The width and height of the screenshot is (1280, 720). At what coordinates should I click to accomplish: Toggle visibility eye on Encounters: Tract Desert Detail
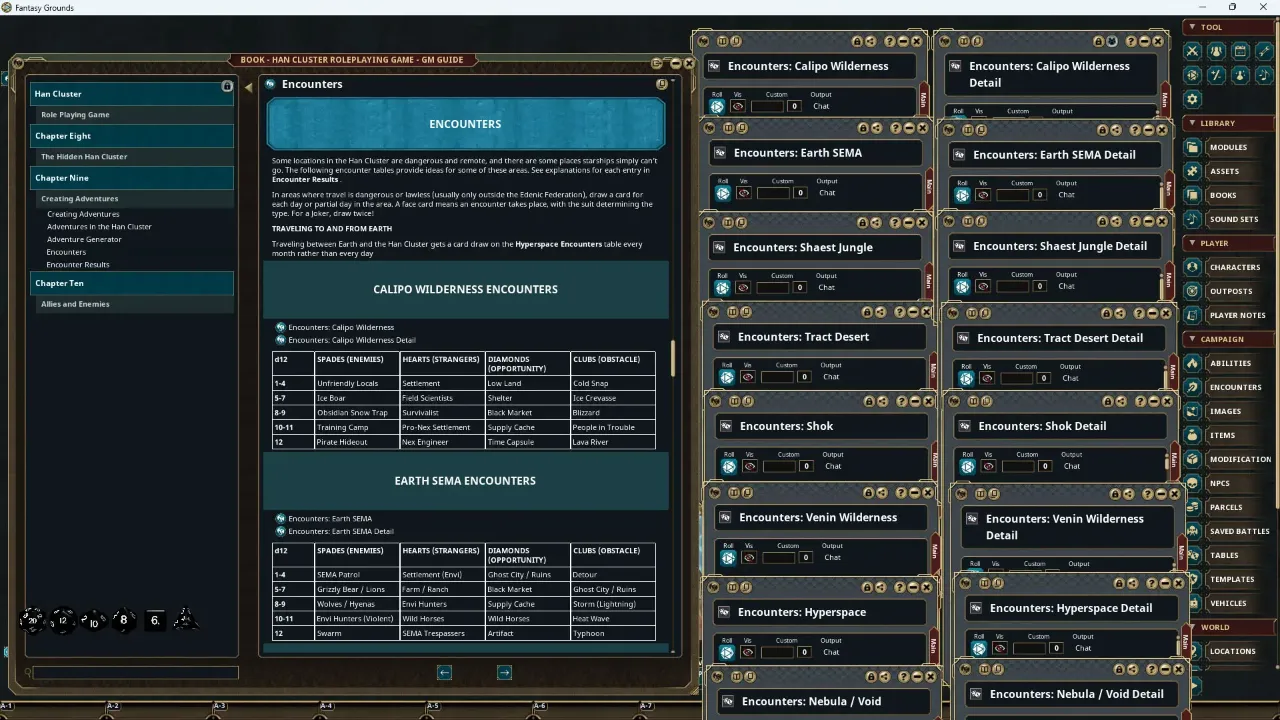(x=987, y=378)
